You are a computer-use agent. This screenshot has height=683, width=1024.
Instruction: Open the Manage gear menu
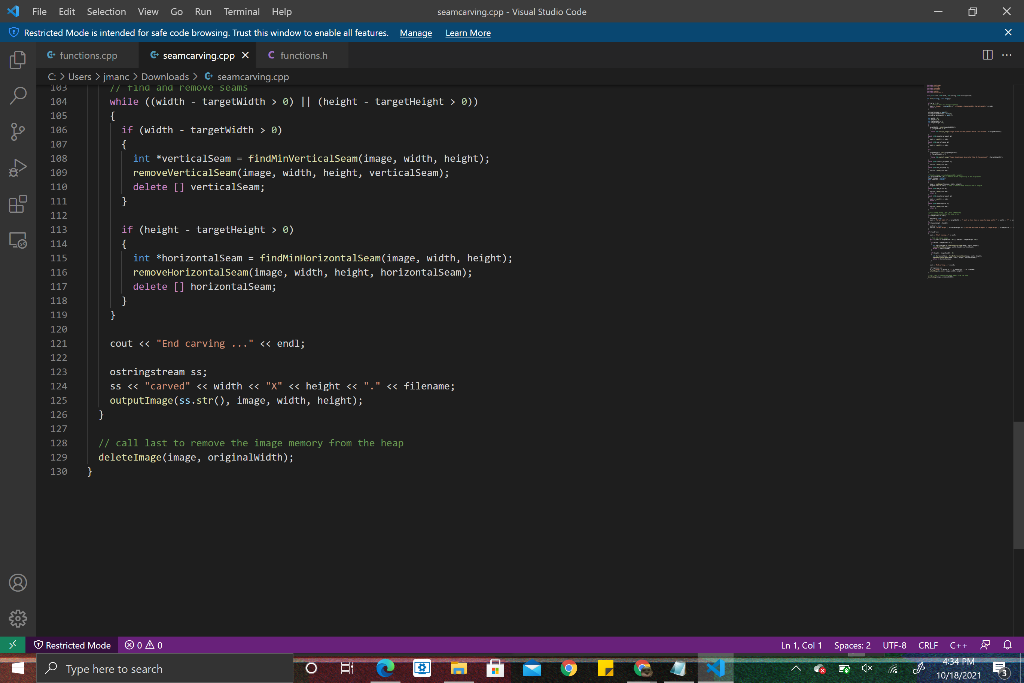[16, 618]
